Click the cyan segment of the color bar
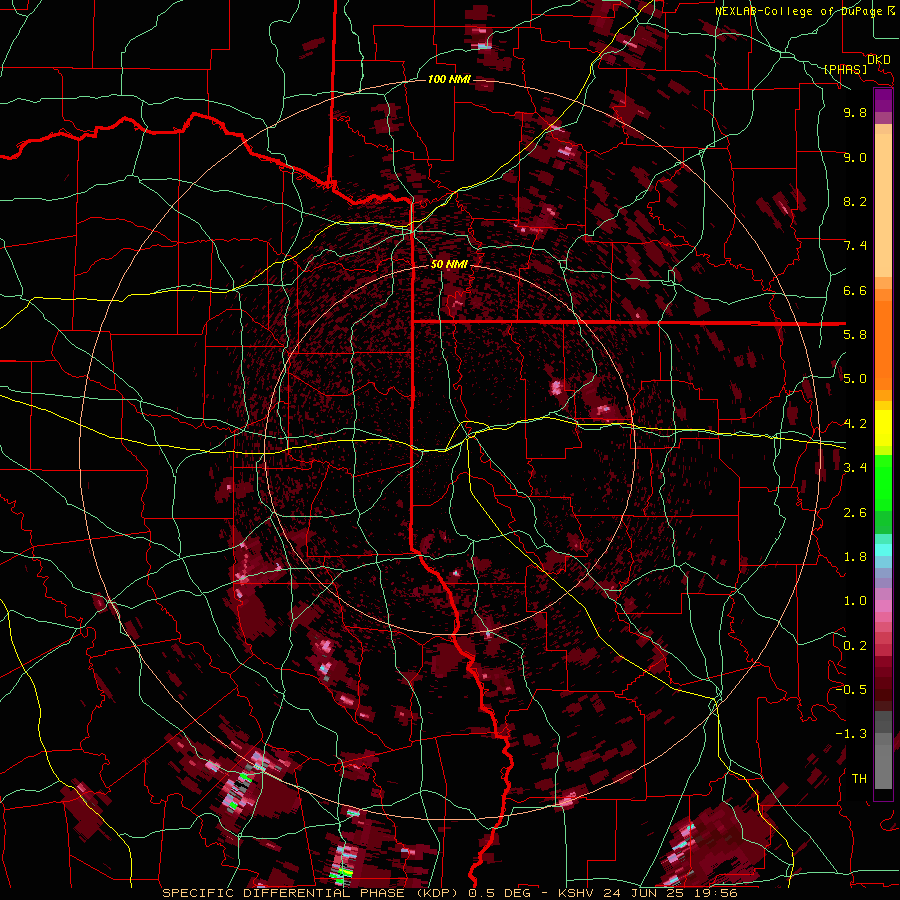The height and width of the screenshot is (900, 900). point(883,549)
